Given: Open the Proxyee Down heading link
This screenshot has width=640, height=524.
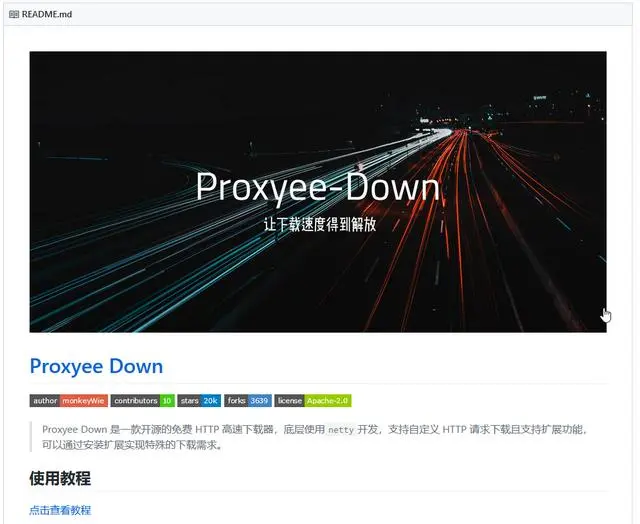Looking at the screenshot, I should click(x=96, y=366).
